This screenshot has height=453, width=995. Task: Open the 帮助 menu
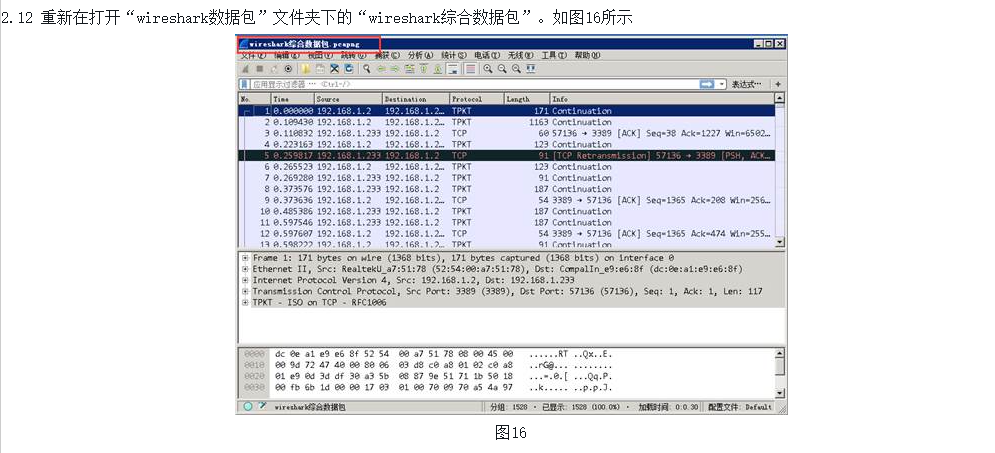point(587,55)
